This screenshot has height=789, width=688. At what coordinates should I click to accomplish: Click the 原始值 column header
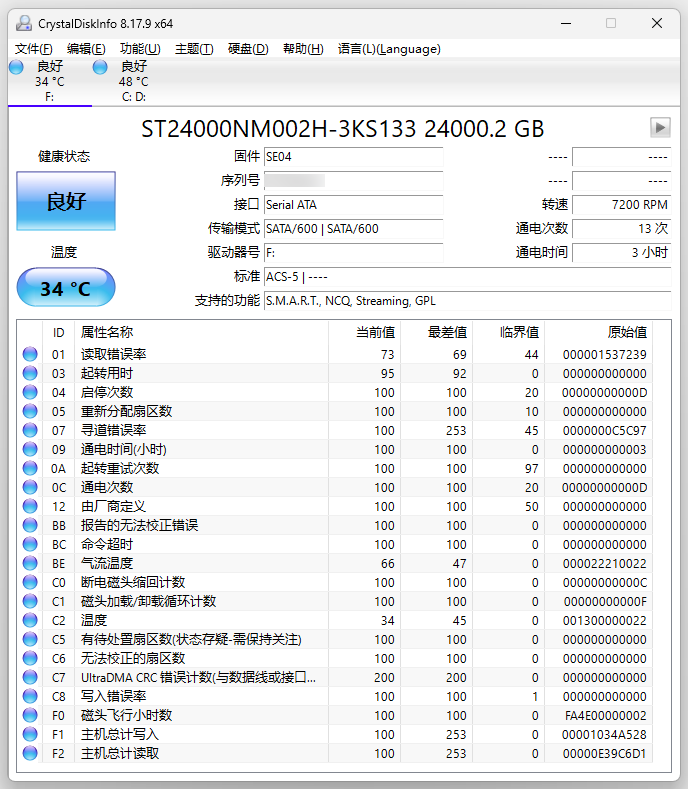598,332
